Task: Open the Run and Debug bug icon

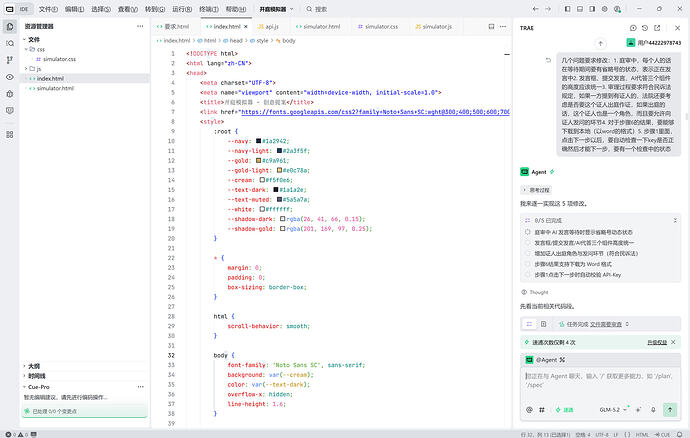Action: 10,94
